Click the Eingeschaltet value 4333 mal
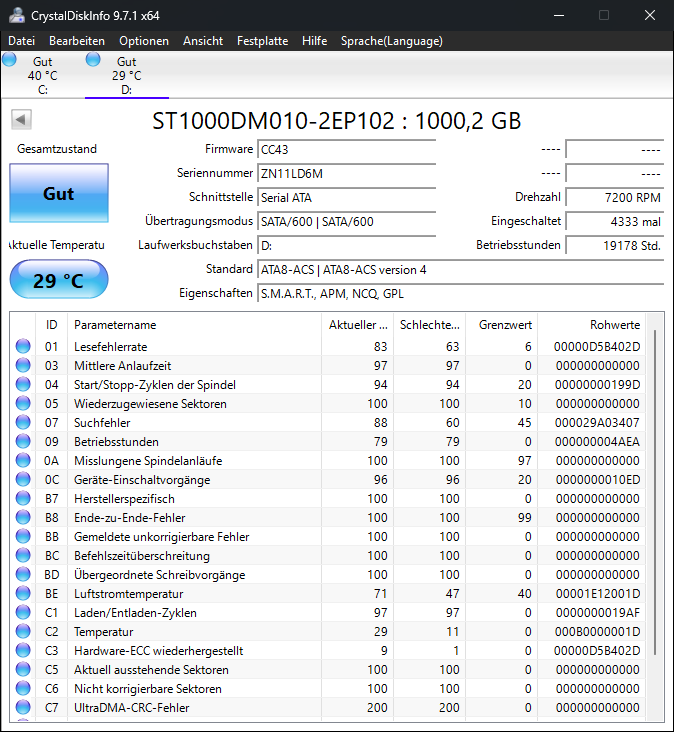The image size is (674, 732). [x=615, y=222]
